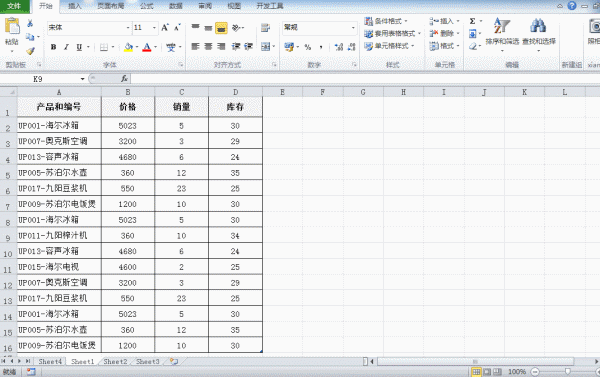Click the Format Painter brush icon
This screenshot has width=600, height=377.
point(30,51)
